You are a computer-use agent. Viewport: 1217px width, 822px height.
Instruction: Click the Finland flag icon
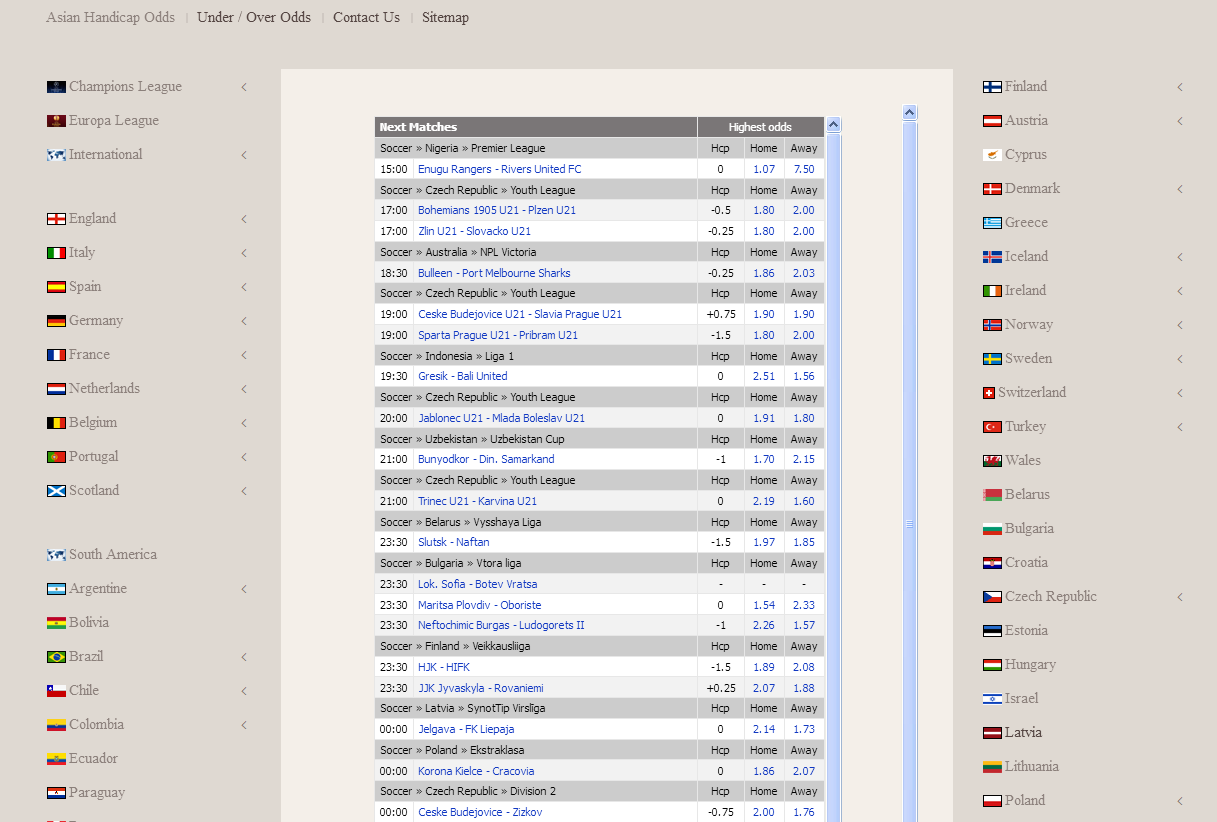pyautogui.click(x=992, y=87)
